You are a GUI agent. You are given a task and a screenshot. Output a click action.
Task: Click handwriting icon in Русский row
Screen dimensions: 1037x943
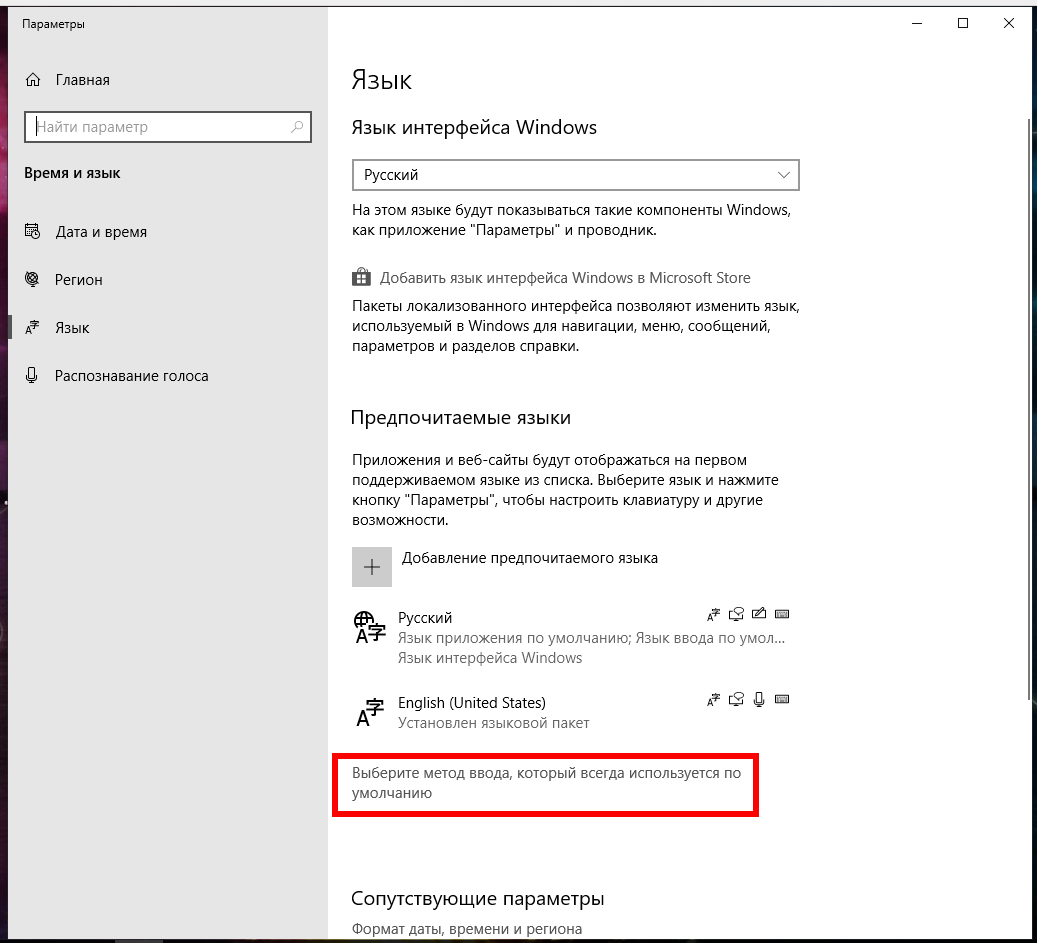[759, 614]
